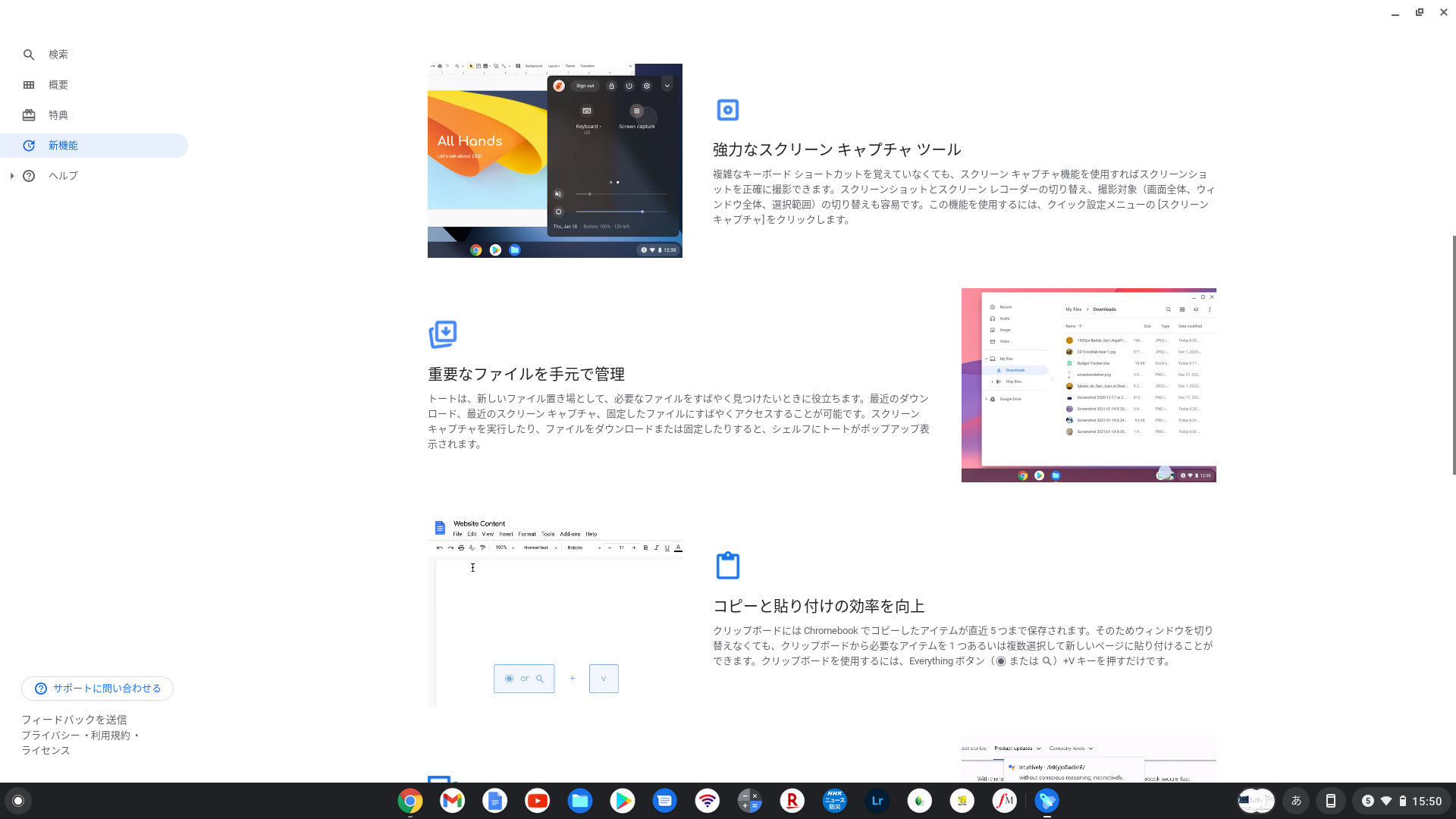Open the プライバシー link
Viewport: 1456px width, 819px height.
pos(50,736)
